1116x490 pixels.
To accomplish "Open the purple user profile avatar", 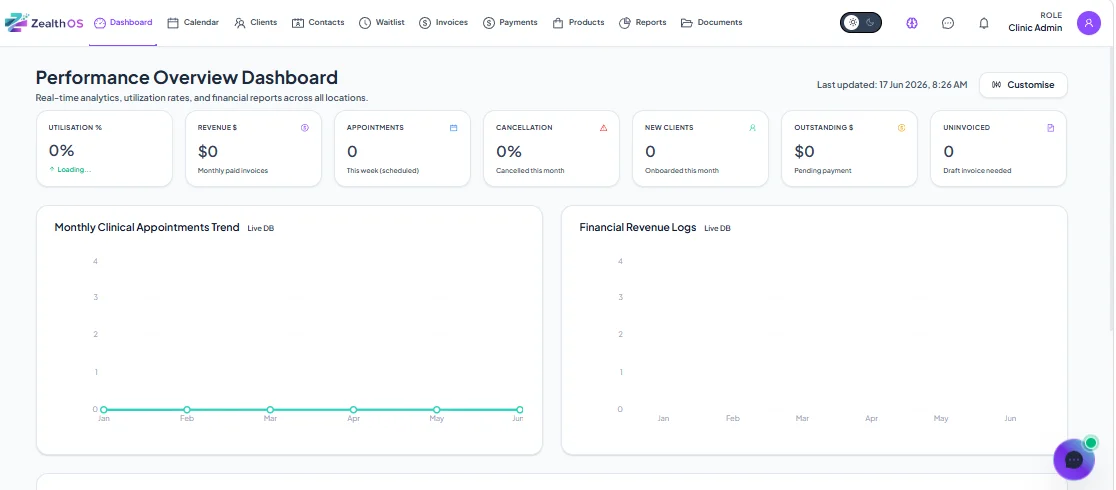I will (x=1088, y=23).
